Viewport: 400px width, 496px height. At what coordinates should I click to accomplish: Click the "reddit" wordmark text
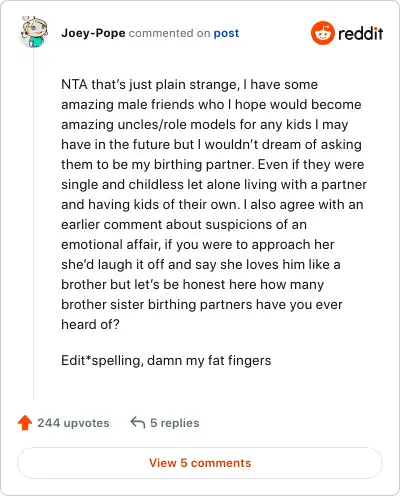[x=360, y=33]
